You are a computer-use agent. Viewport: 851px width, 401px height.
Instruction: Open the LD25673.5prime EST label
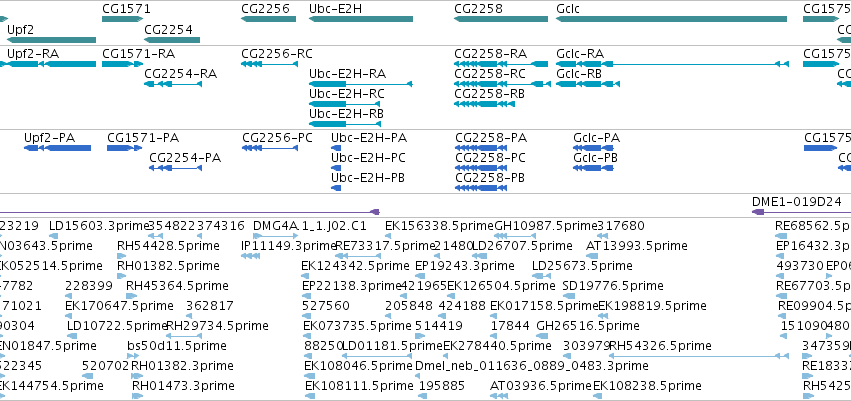[x=582, y=266]
